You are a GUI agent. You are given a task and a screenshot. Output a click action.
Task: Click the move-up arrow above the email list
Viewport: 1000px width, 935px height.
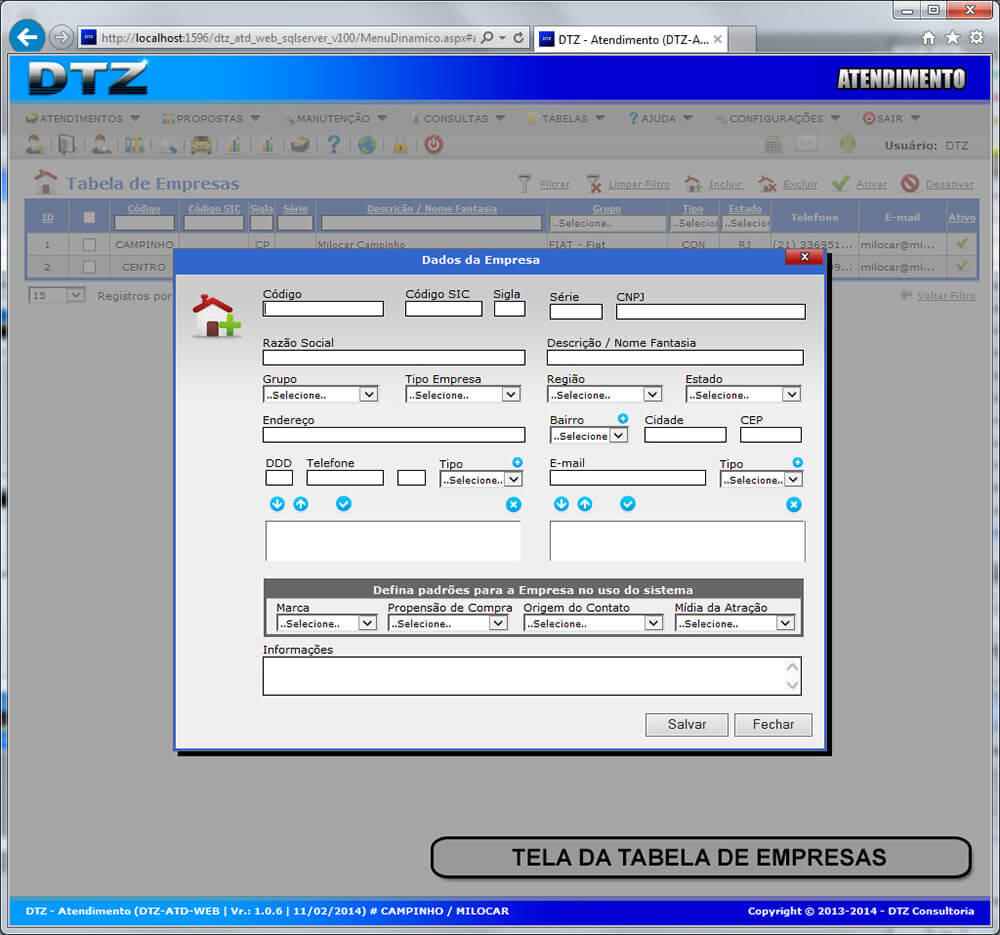(585, 504)
